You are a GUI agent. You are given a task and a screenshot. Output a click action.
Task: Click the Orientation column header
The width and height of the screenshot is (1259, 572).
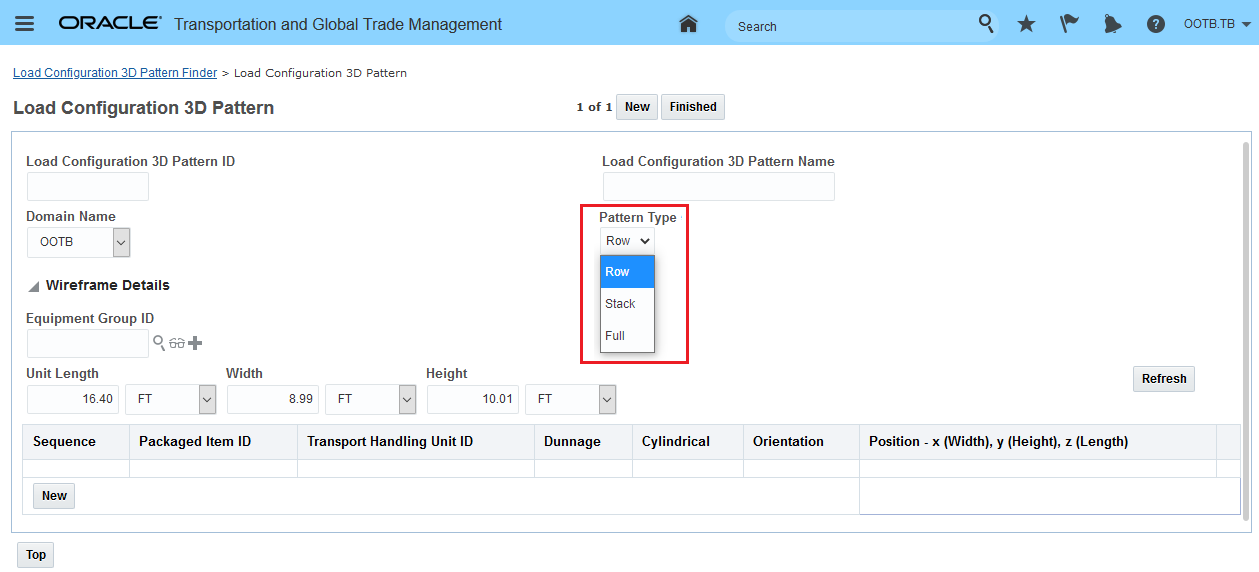[x=800, y=442]
